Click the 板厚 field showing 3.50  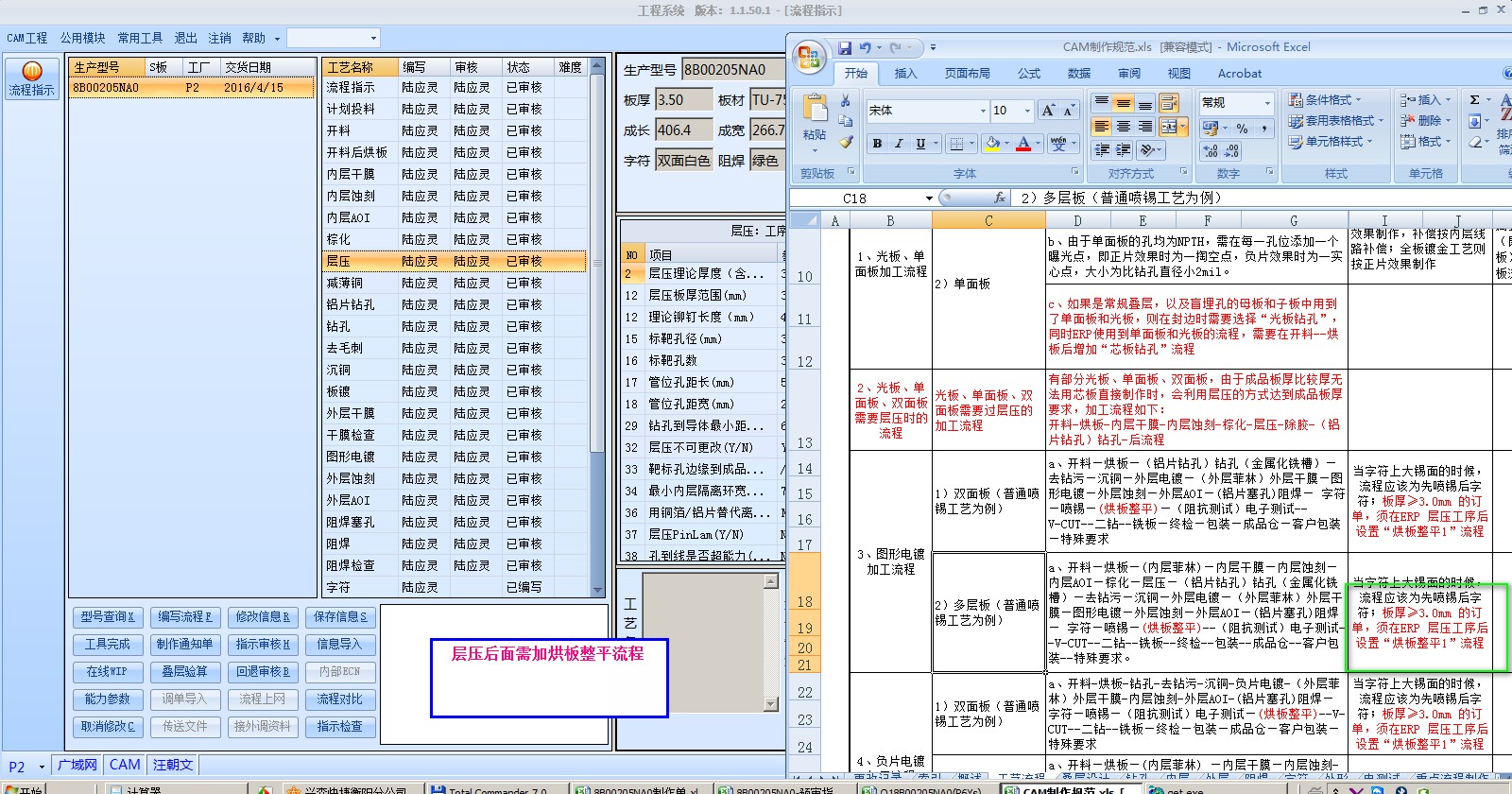click(683, 100)
